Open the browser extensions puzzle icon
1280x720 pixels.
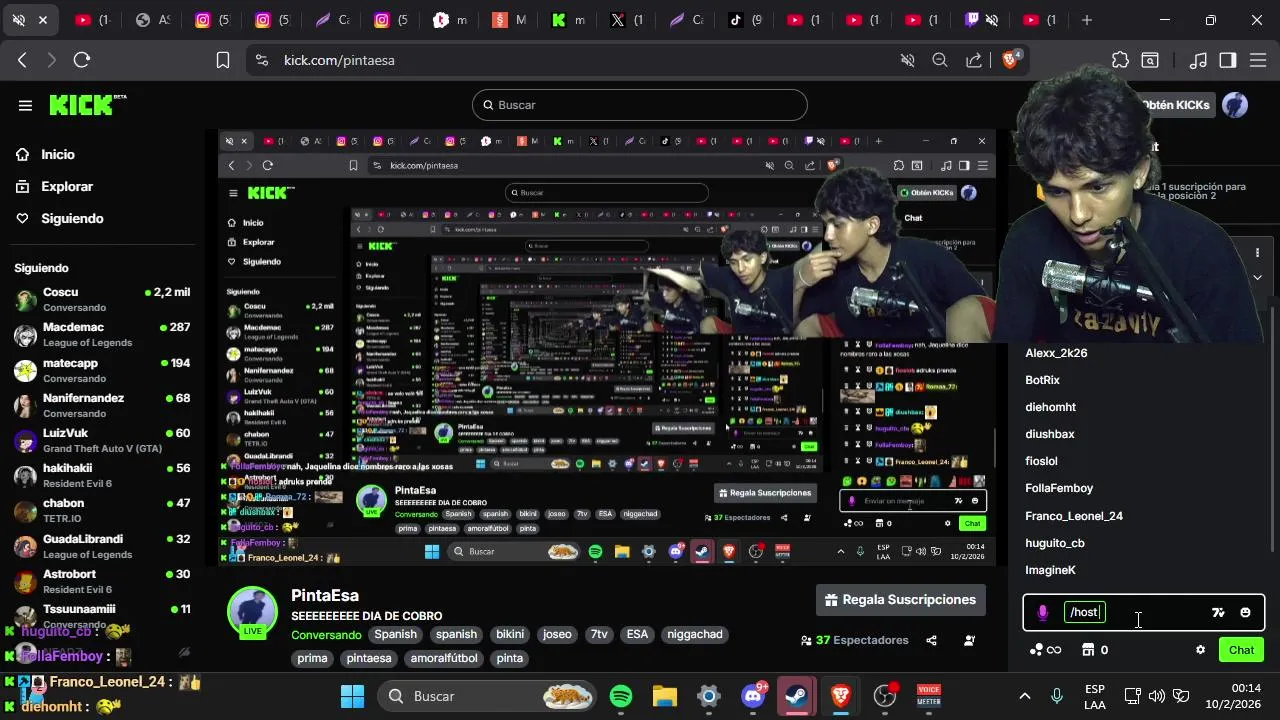(x=1120, y=60)
